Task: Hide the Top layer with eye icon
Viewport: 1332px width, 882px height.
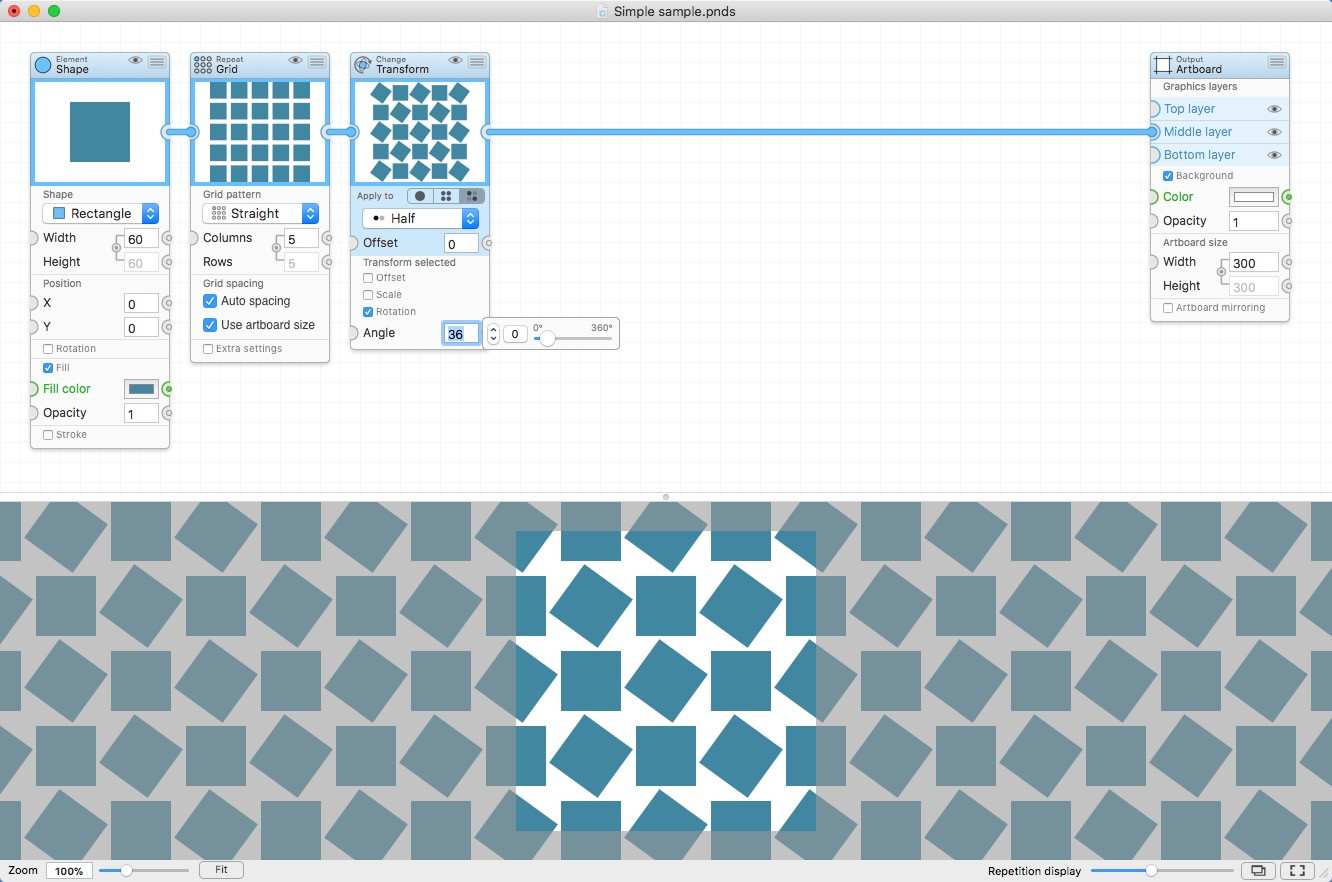Action: [x=1274, y=109]
